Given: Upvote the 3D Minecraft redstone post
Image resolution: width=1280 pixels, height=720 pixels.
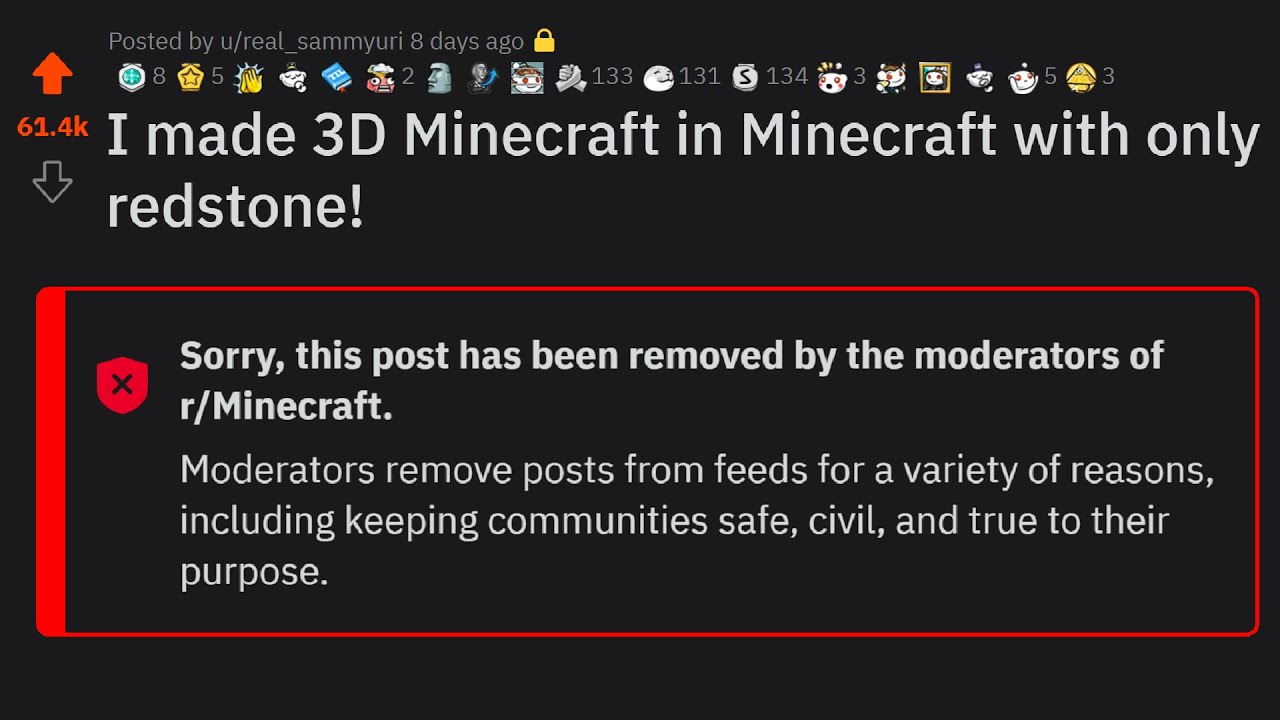Looking at the screenshot, I should pyautogui.click(x=52, y=75).
